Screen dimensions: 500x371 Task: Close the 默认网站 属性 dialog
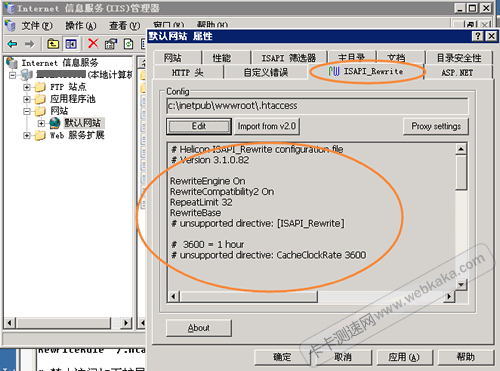[491, 36]
